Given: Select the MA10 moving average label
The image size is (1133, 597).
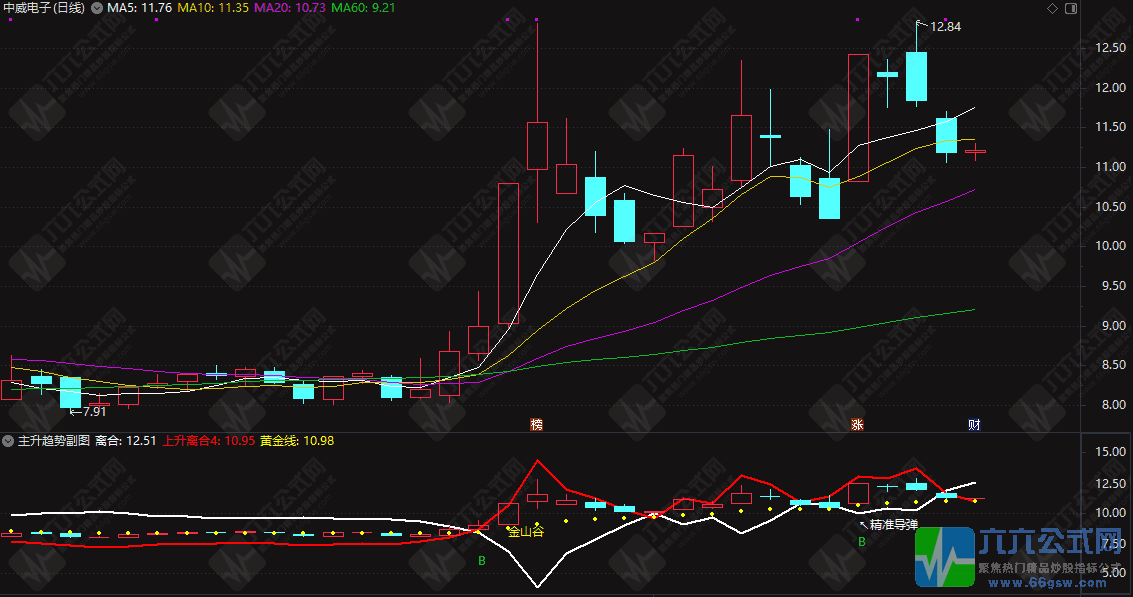Looking at the screenshot, I should click(213, 8).
